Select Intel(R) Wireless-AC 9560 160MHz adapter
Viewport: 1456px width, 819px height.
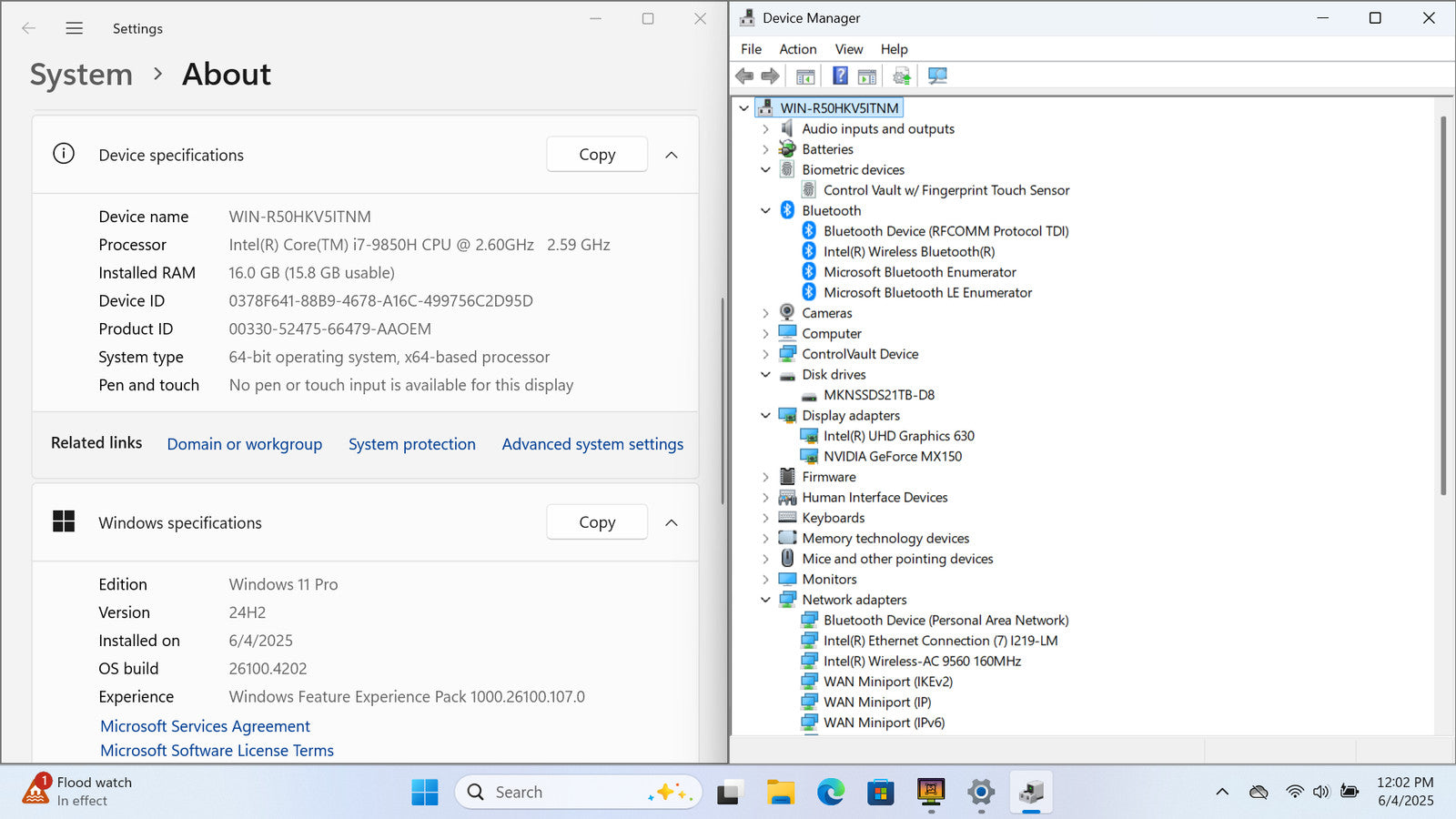tap(922, 662)
